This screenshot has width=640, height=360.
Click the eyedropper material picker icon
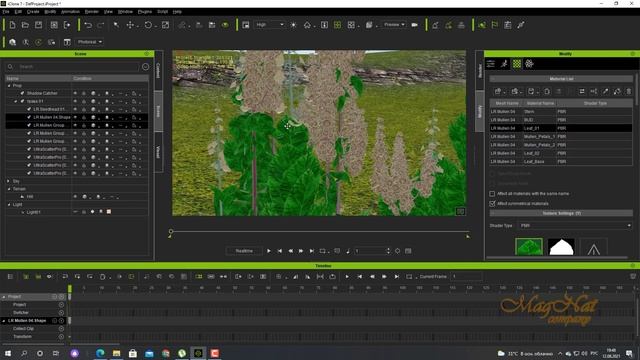pos(605,91)
